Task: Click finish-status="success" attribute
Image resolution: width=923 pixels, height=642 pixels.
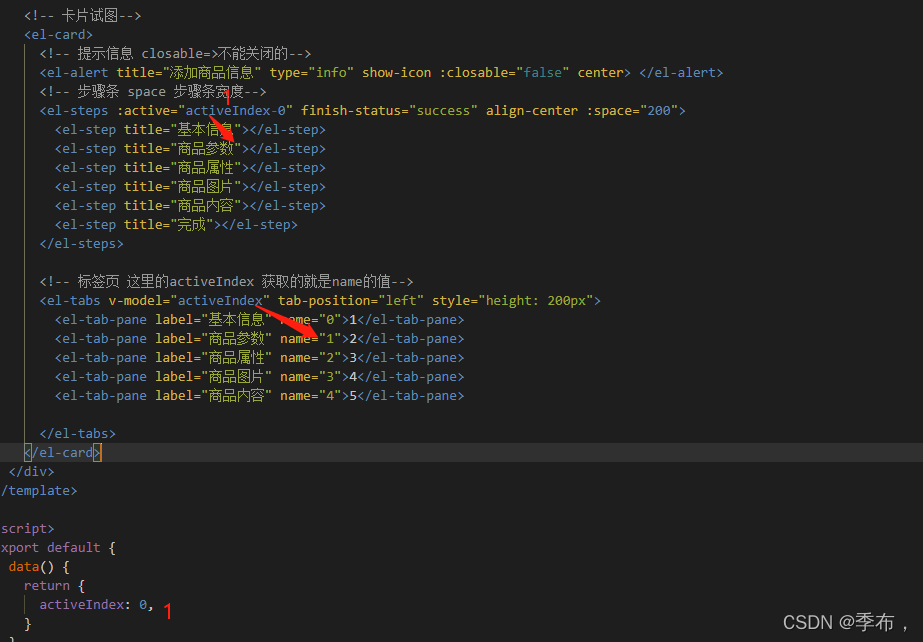Action: point(389,111)
